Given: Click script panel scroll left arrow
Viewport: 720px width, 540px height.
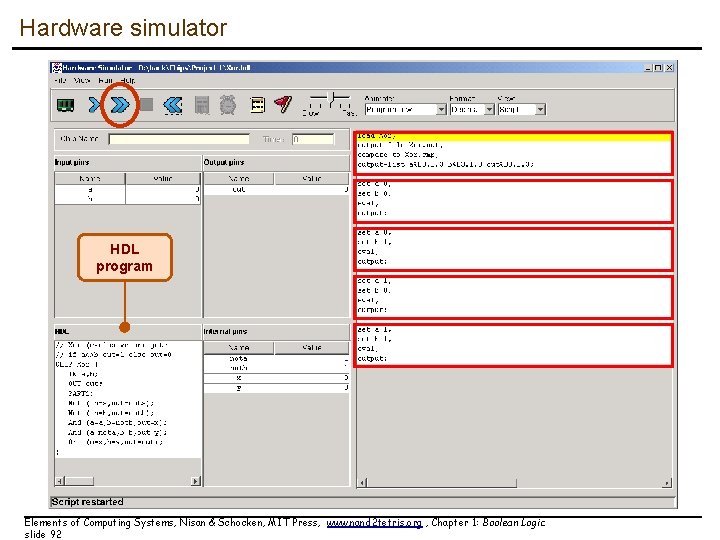Looking at the screenshot, I should click(x=362, y=483).
